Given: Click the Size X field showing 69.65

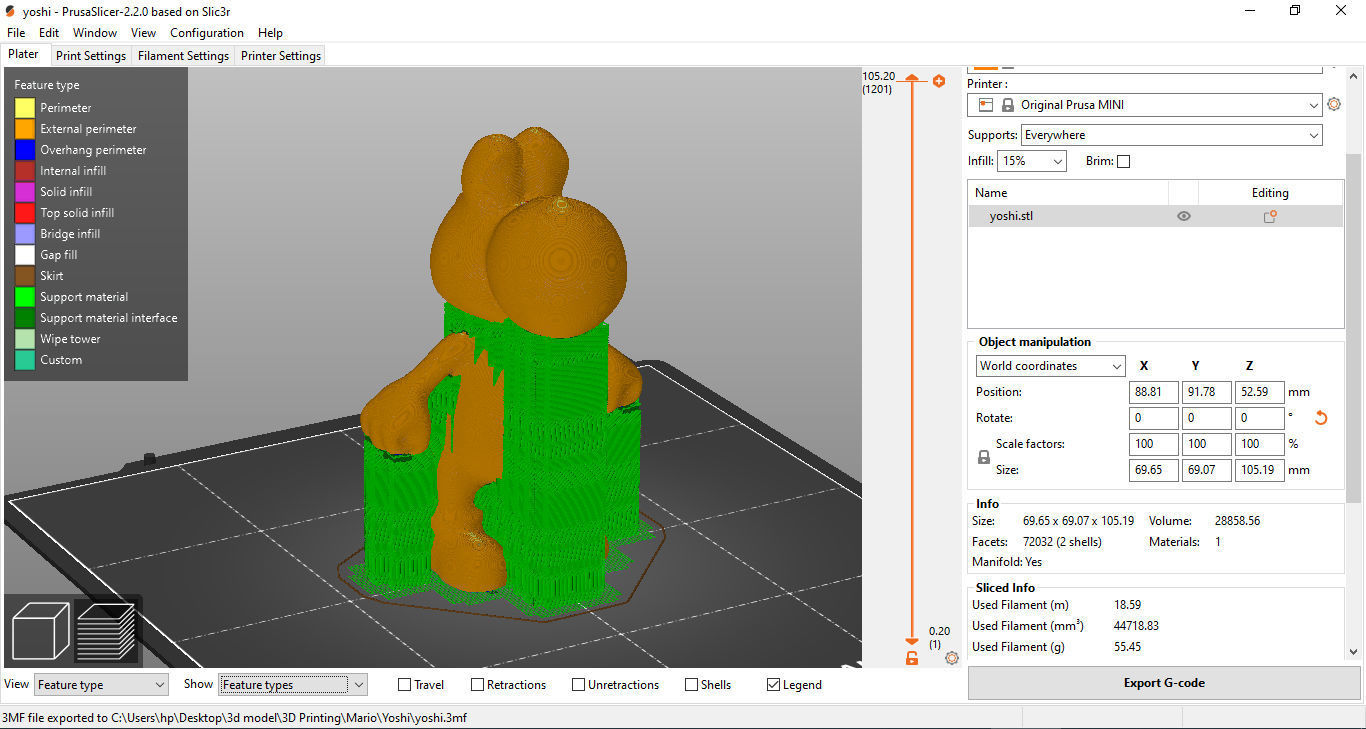Looking at the screenshot, I should click(1153, 470).
